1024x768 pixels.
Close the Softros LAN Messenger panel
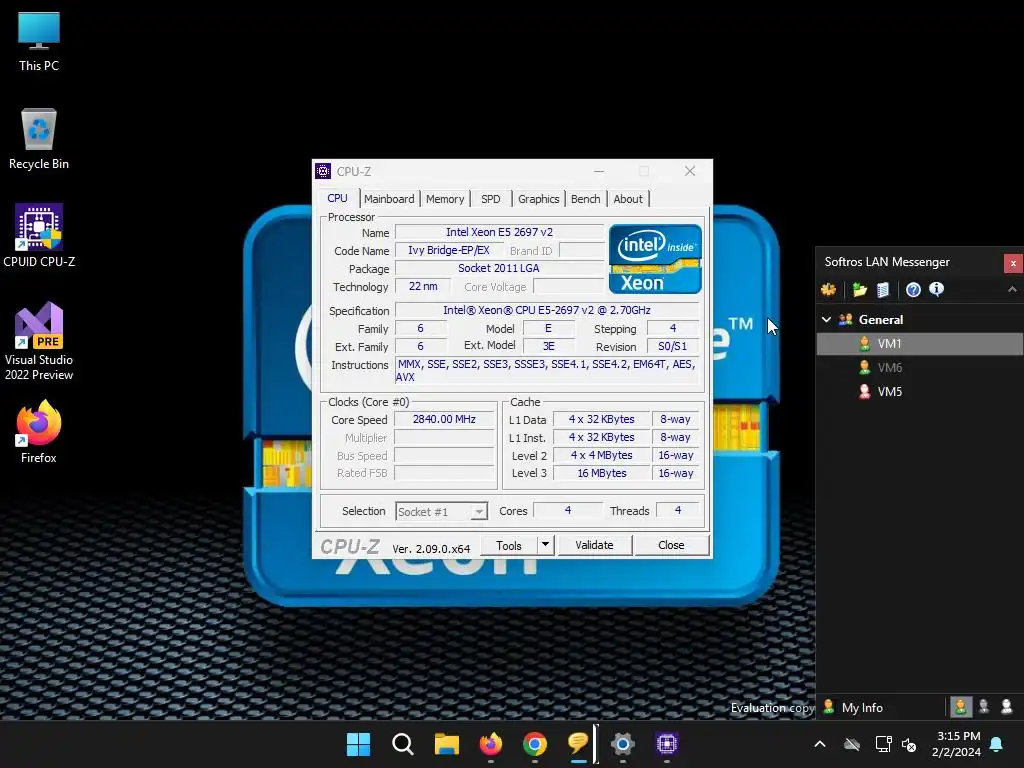tap(1013, 263)
